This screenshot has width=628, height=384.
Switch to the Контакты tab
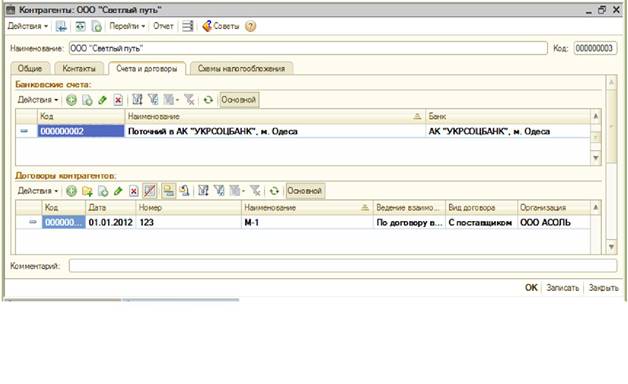(x=79, y=68)
